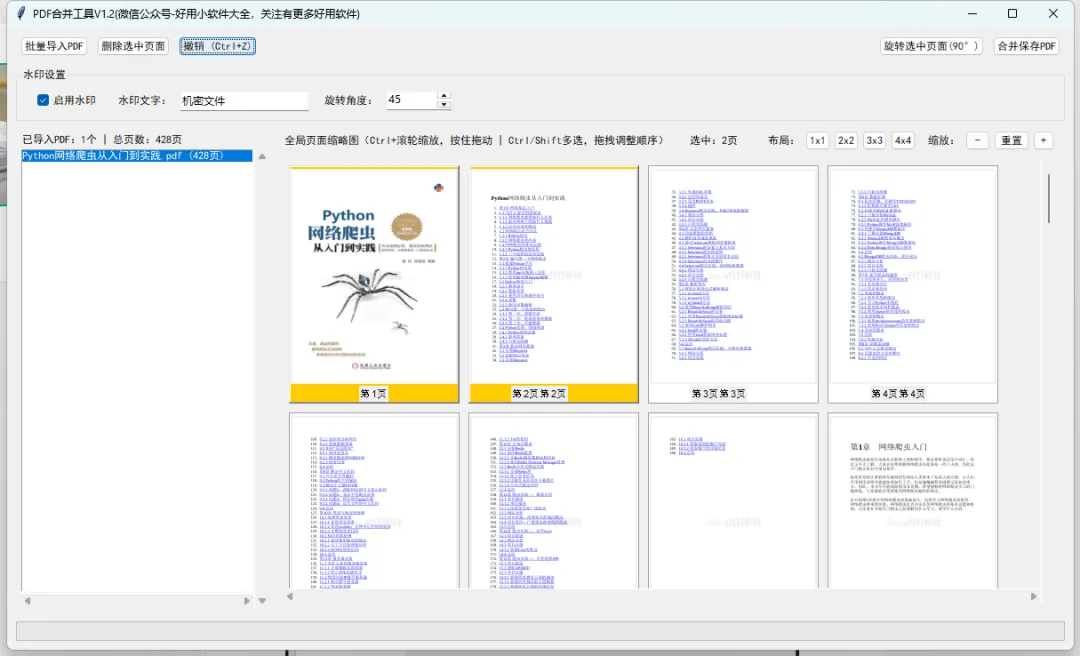Screen dimensions: 1080x656
Task: Click the 批量导入PDF button
Action: click(54, 46)
